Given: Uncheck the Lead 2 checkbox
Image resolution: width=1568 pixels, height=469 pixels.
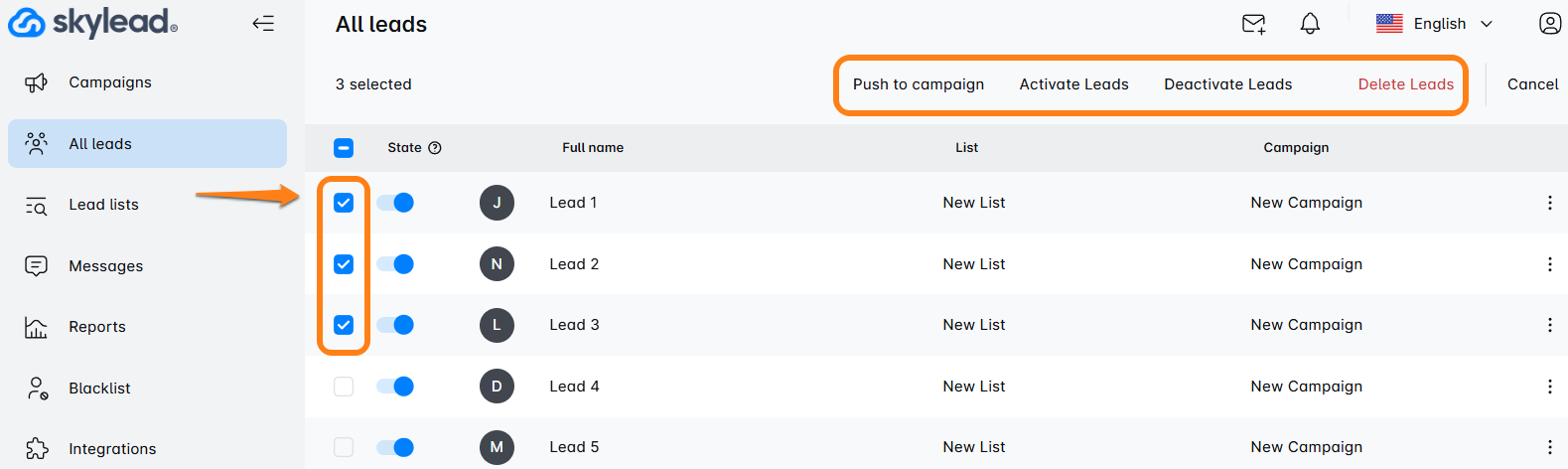Looking at the screenshot, I should tap(344, 264).
